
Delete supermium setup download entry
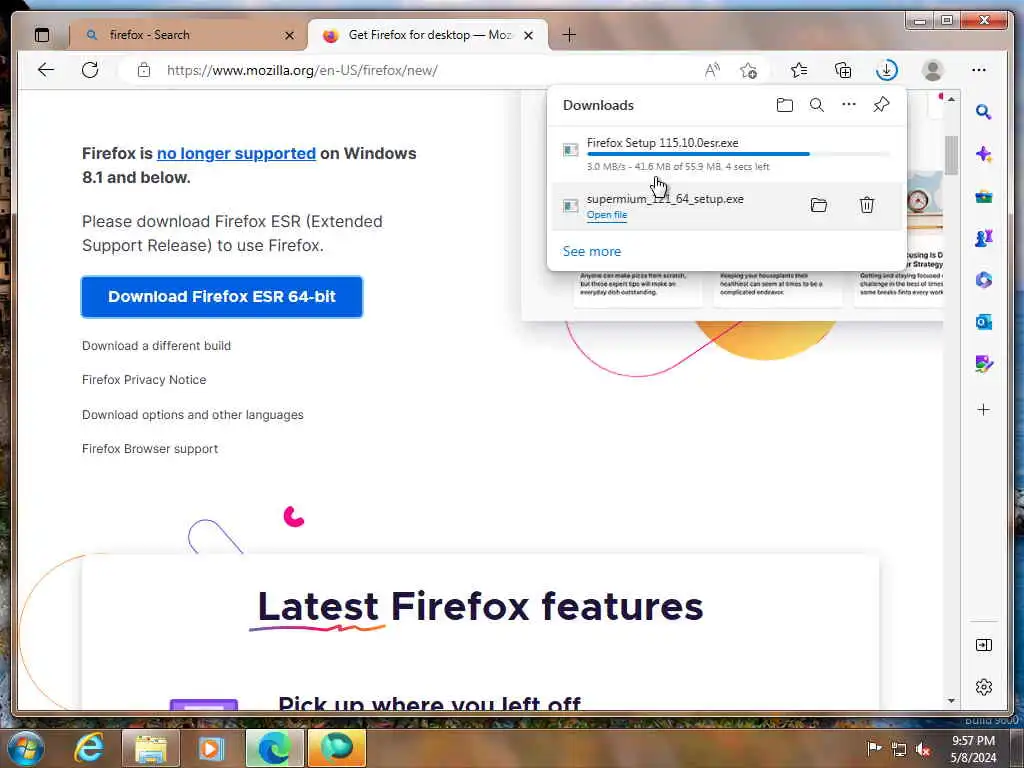pos(867,205)
